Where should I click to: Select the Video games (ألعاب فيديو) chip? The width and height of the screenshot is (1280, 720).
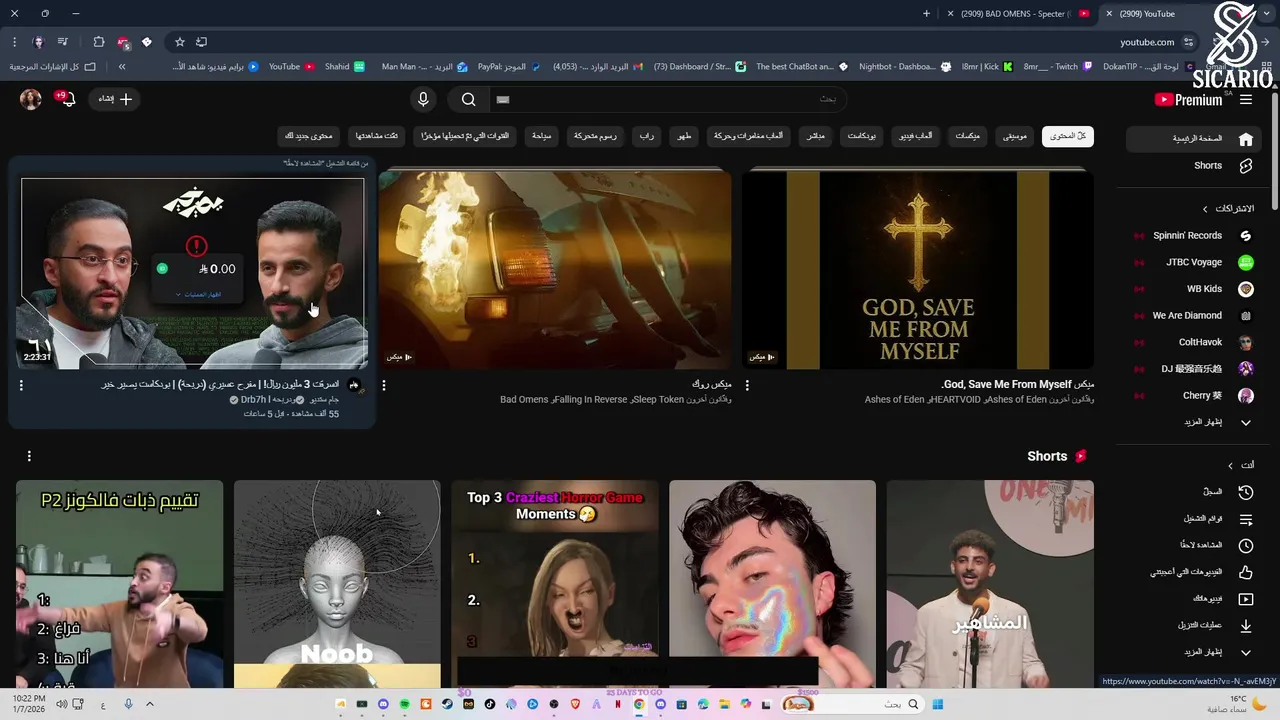pos(915,136)
